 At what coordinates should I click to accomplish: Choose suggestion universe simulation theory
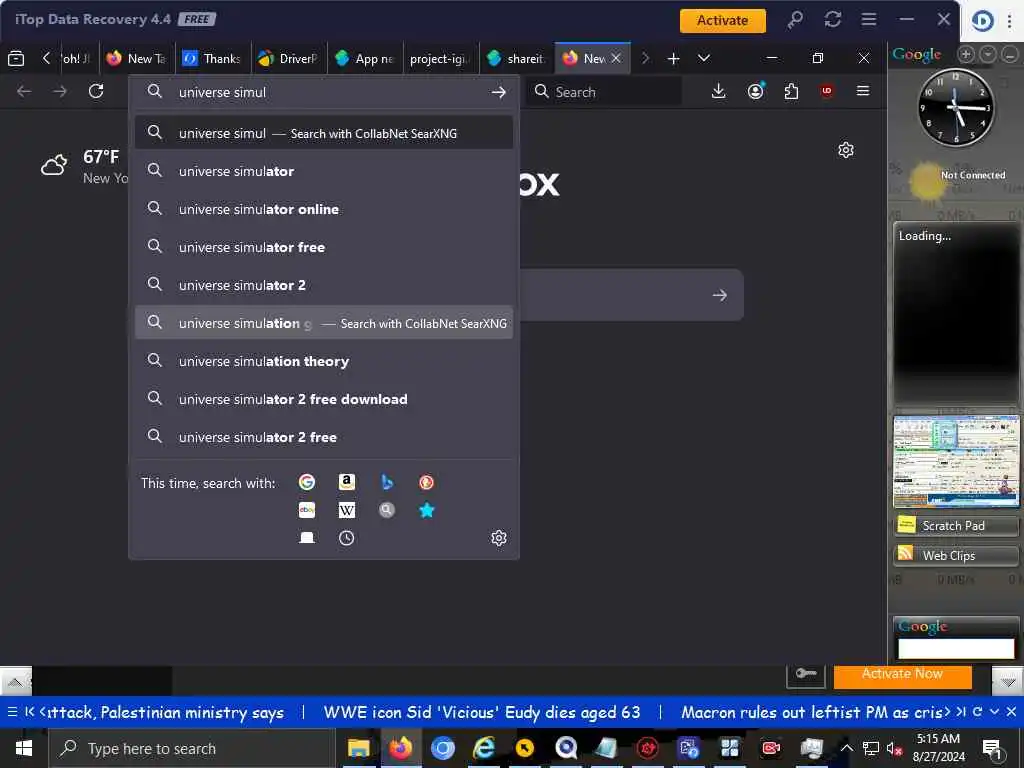tap(324, 361)
